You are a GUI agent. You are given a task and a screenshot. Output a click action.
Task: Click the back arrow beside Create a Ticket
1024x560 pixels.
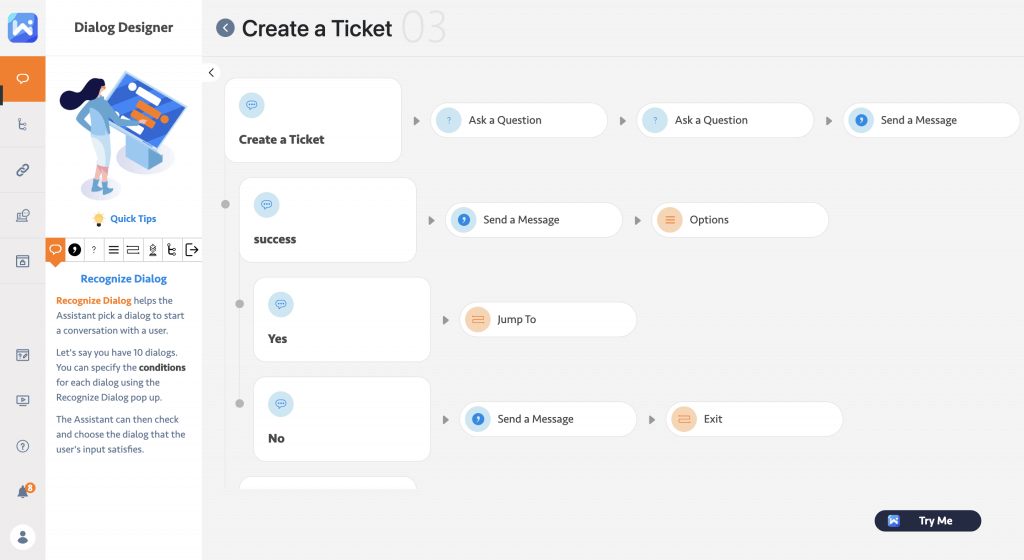coord(225,28)
